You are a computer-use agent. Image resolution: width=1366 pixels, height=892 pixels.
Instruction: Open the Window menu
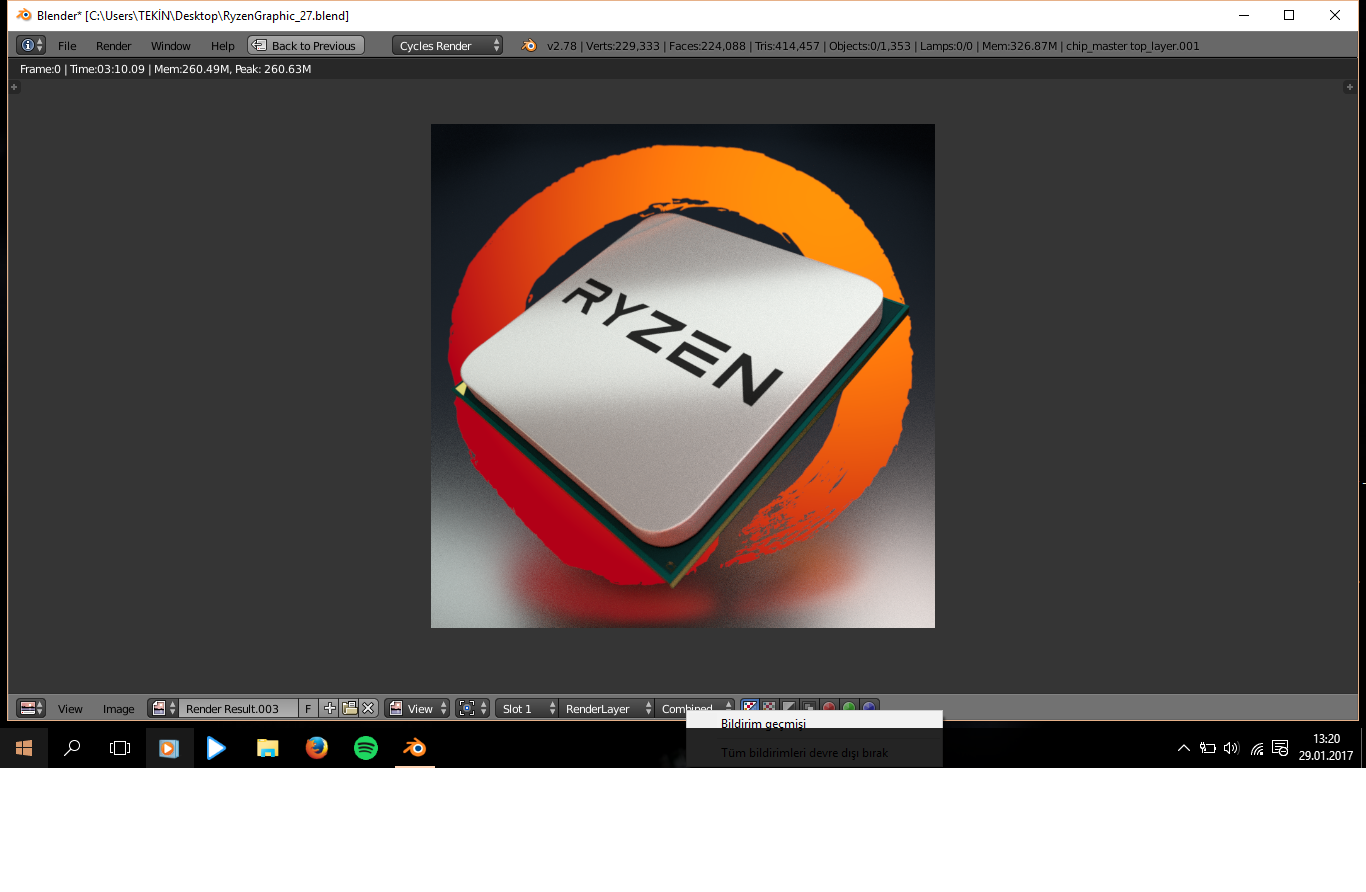171,46
